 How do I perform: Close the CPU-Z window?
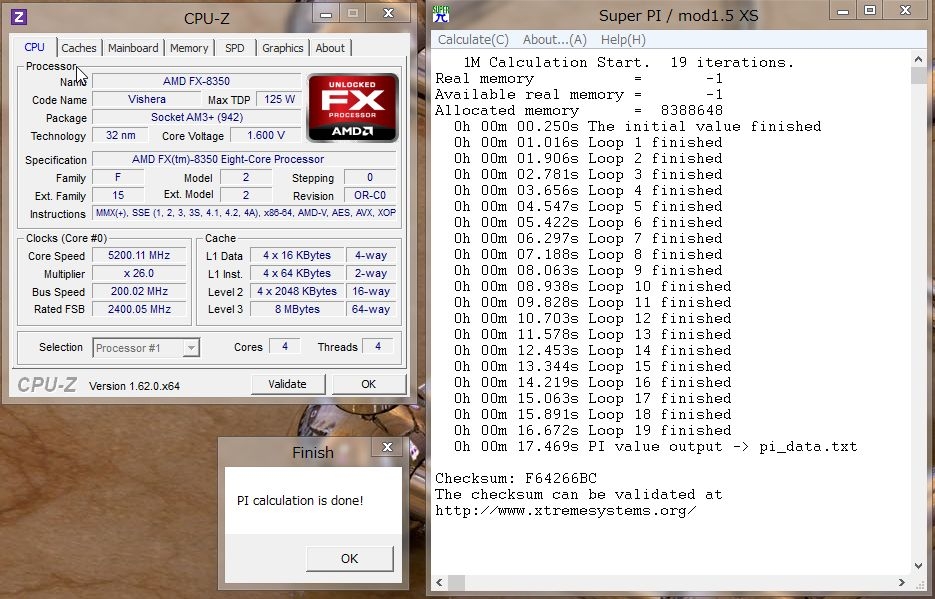[x=388, y=14]
